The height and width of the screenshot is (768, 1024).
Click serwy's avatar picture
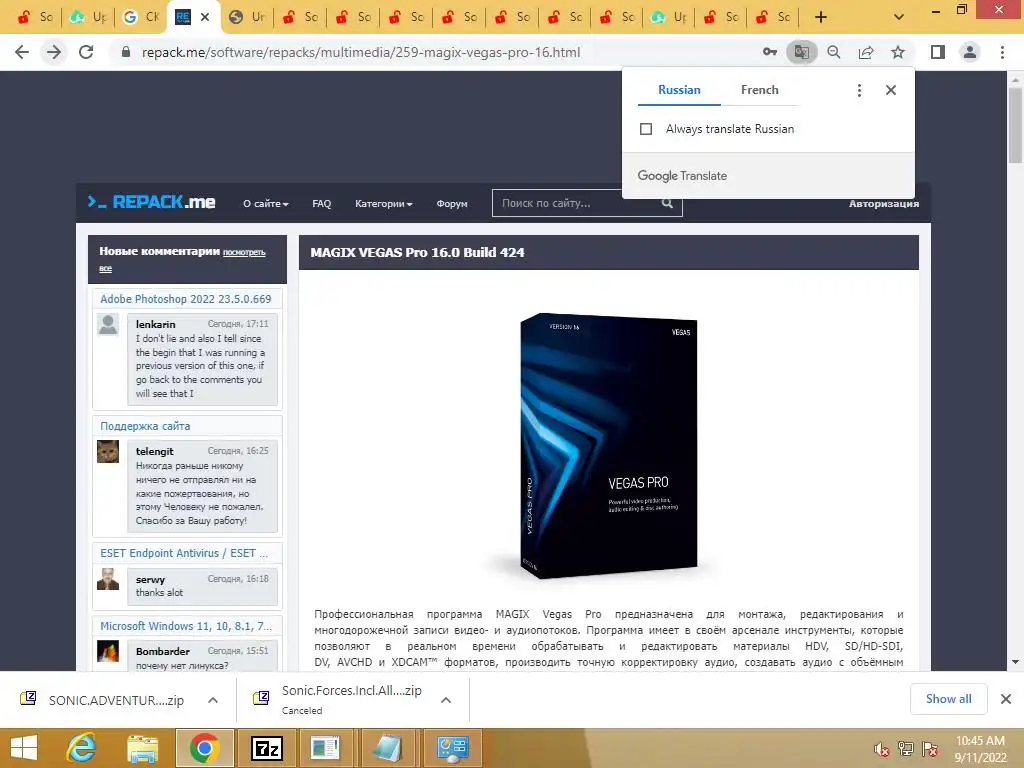click(108, 579)
